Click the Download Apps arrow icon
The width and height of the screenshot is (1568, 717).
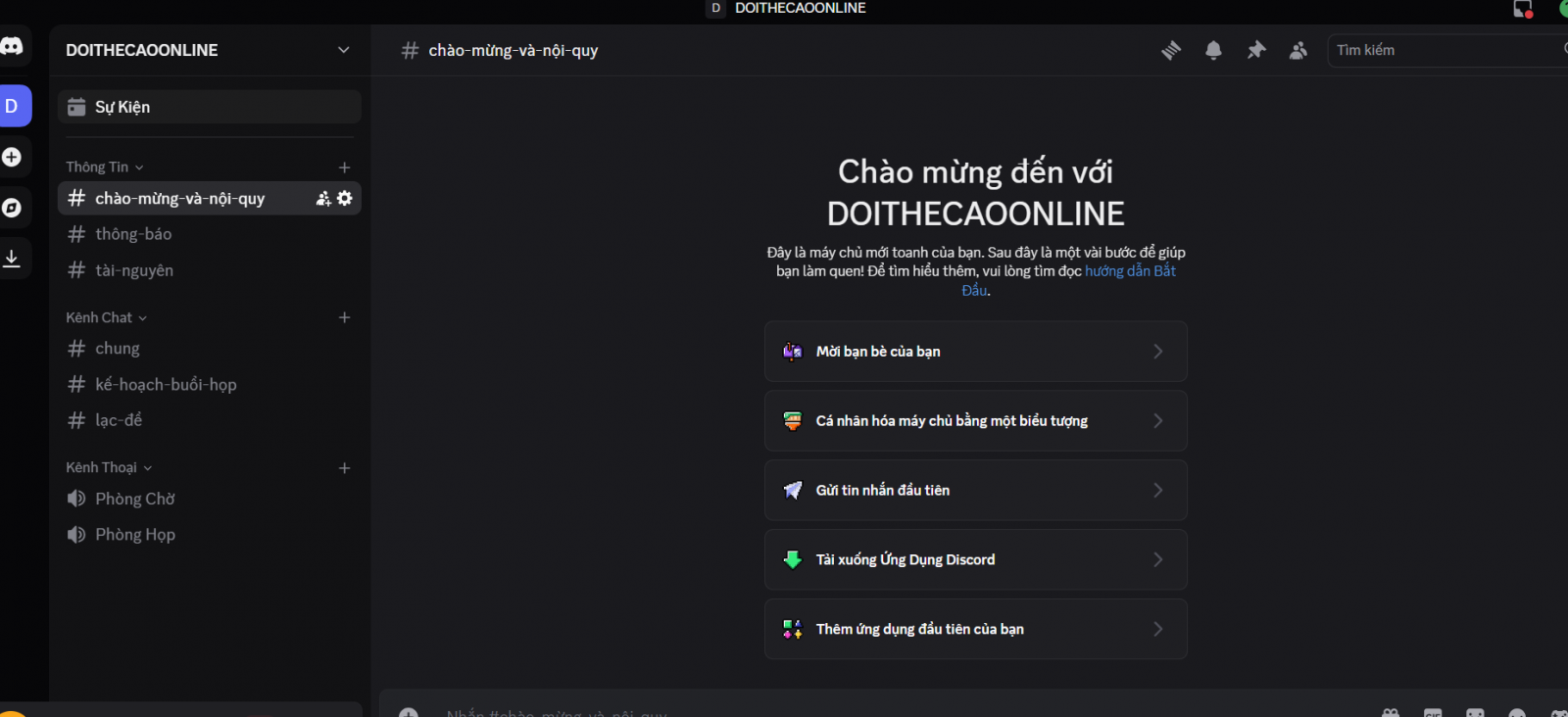[x=12, y=259]
